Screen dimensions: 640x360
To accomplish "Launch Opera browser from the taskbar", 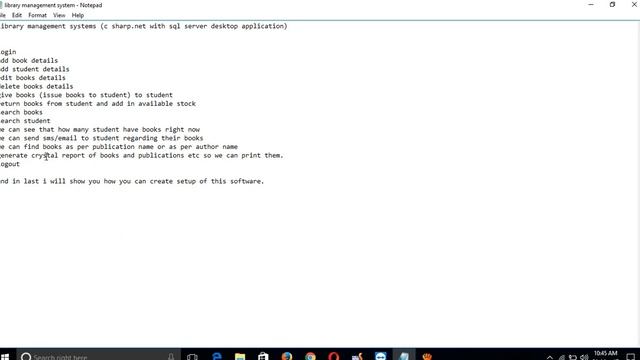I will [334, 356].
